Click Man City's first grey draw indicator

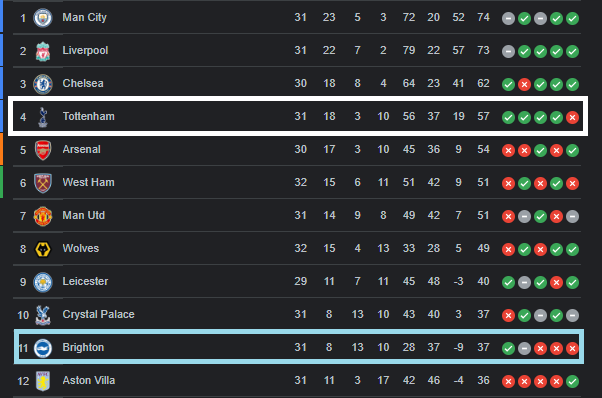click(508, 18)
